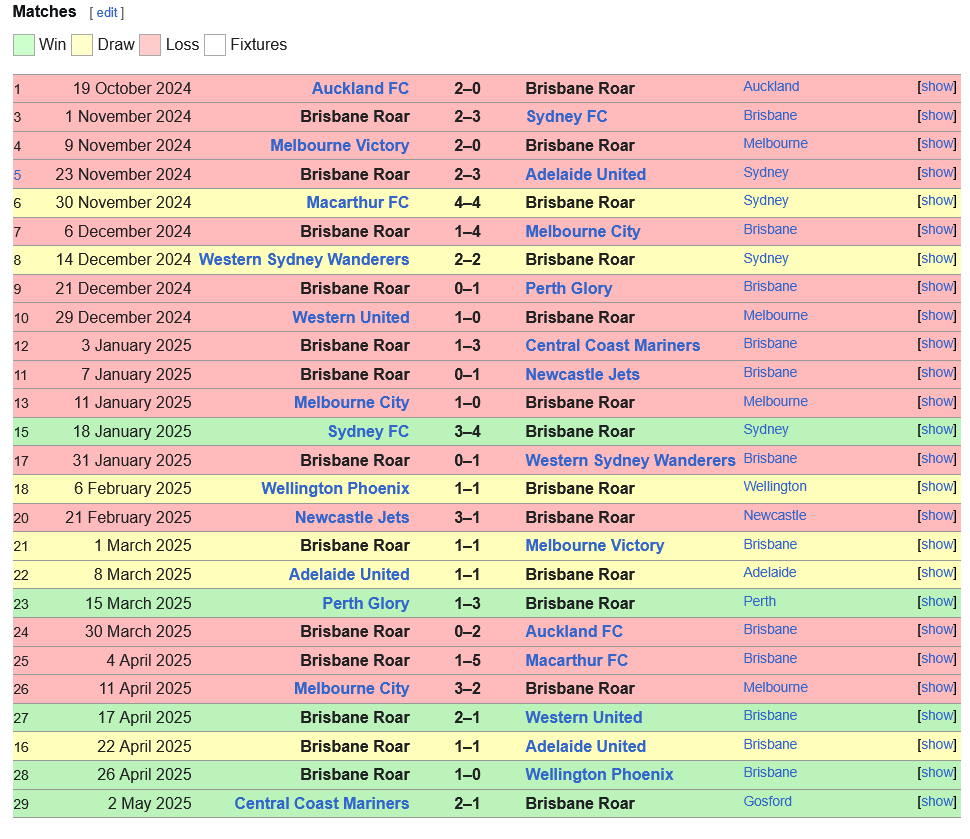Open Sydney FC link in 1 November match
This screenshot has height=839, width=970.
click(566, 116)
